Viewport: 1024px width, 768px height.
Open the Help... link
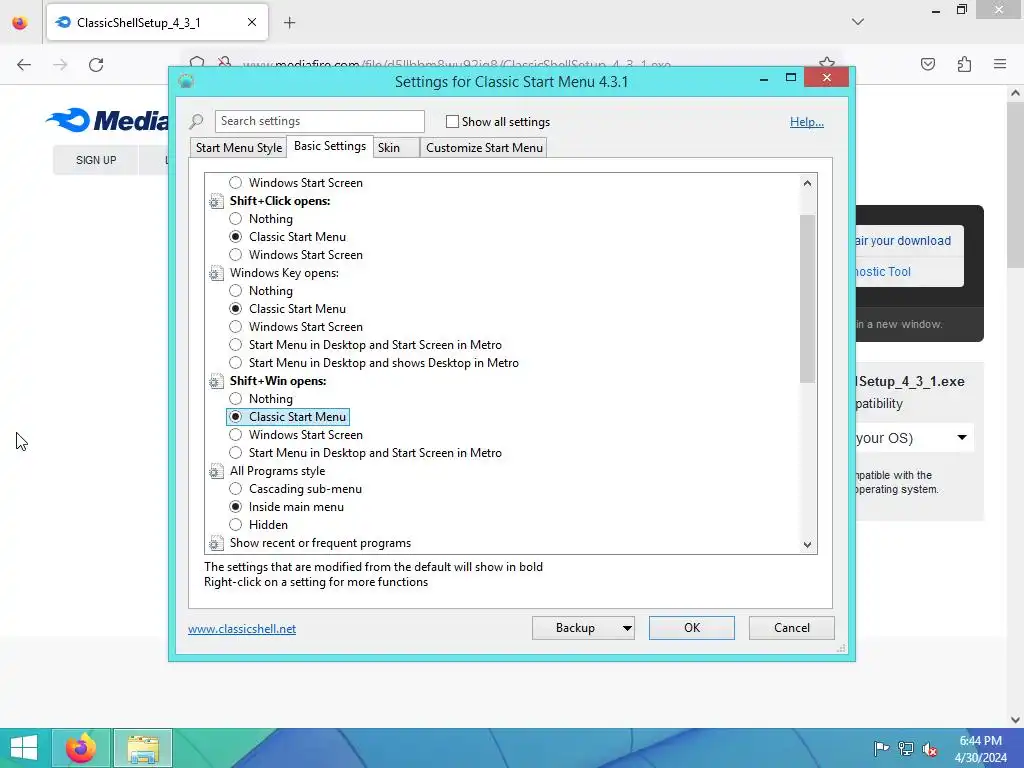(807, 122)
